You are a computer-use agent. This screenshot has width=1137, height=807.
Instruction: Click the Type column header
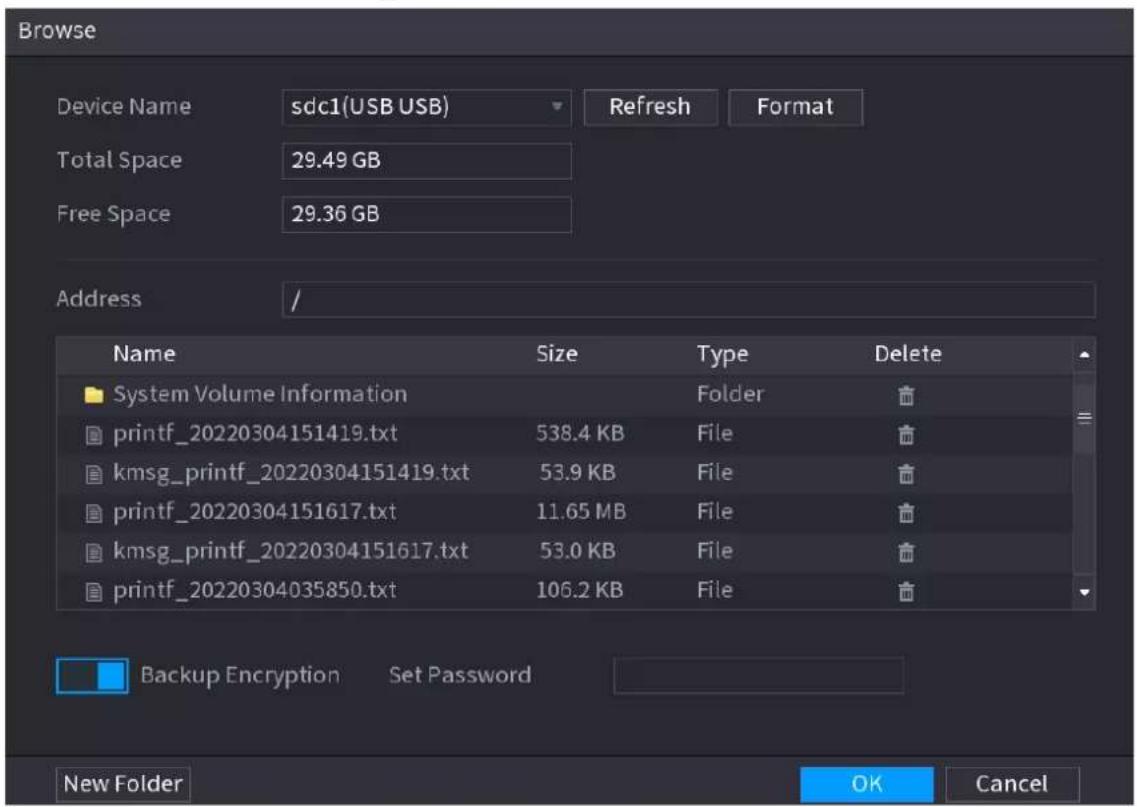722,355
